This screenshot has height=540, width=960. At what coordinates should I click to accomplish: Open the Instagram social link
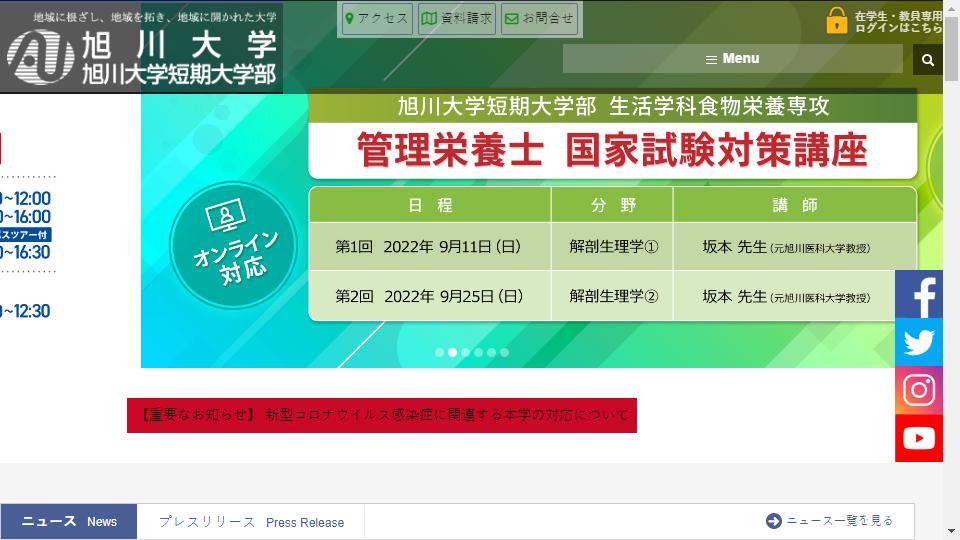coord(918,390)
